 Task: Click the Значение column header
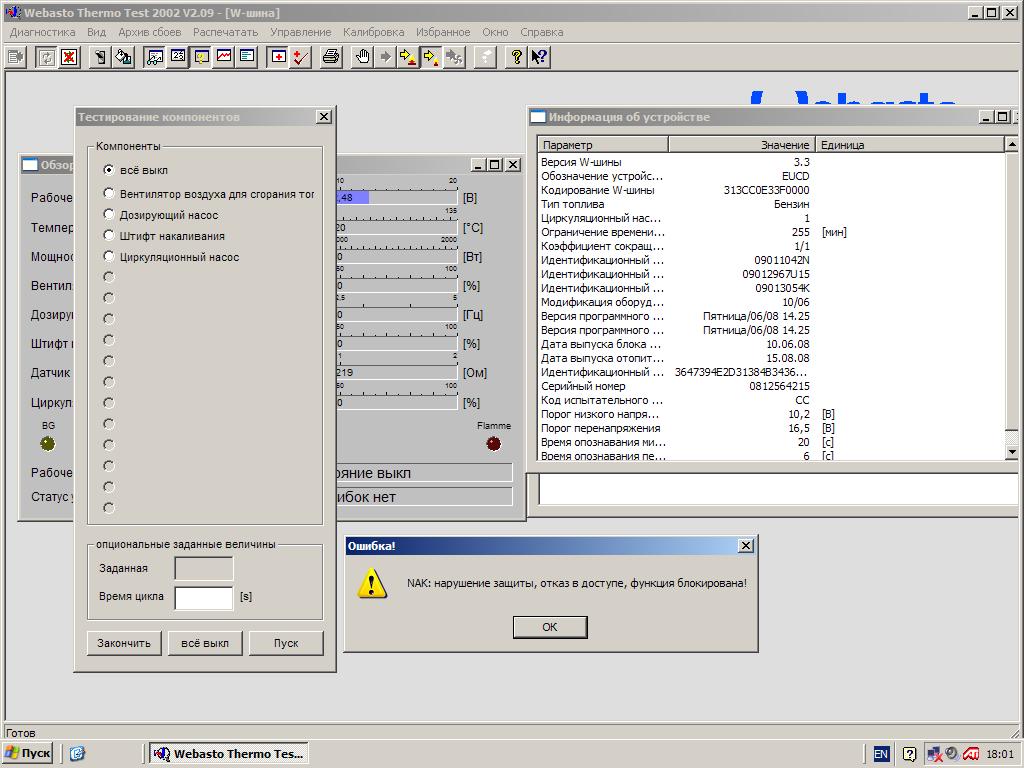[x=741, y=144]
